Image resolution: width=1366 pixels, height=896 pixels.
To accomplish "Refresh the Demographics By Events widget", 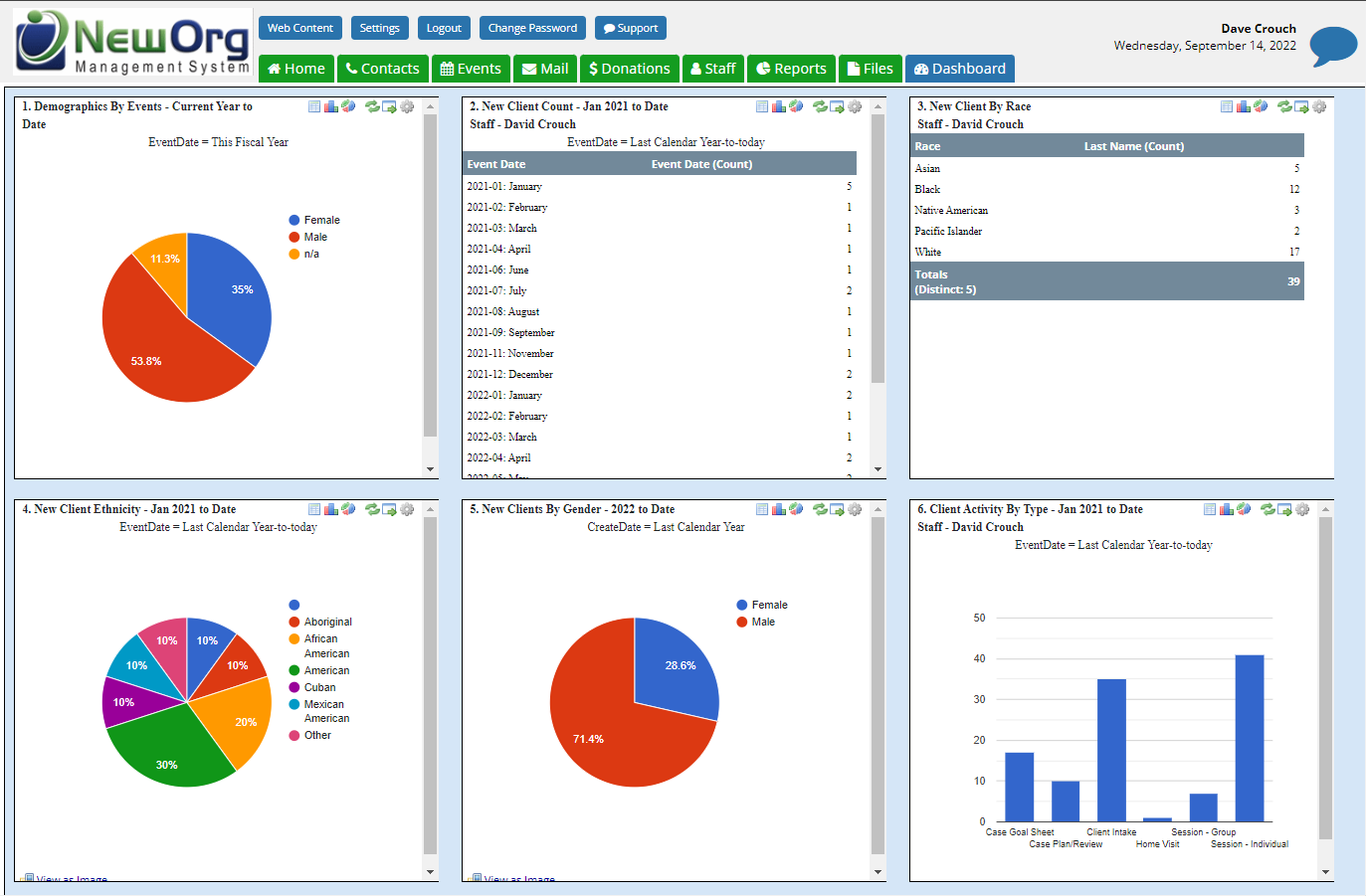I will (x=371, y=106).
